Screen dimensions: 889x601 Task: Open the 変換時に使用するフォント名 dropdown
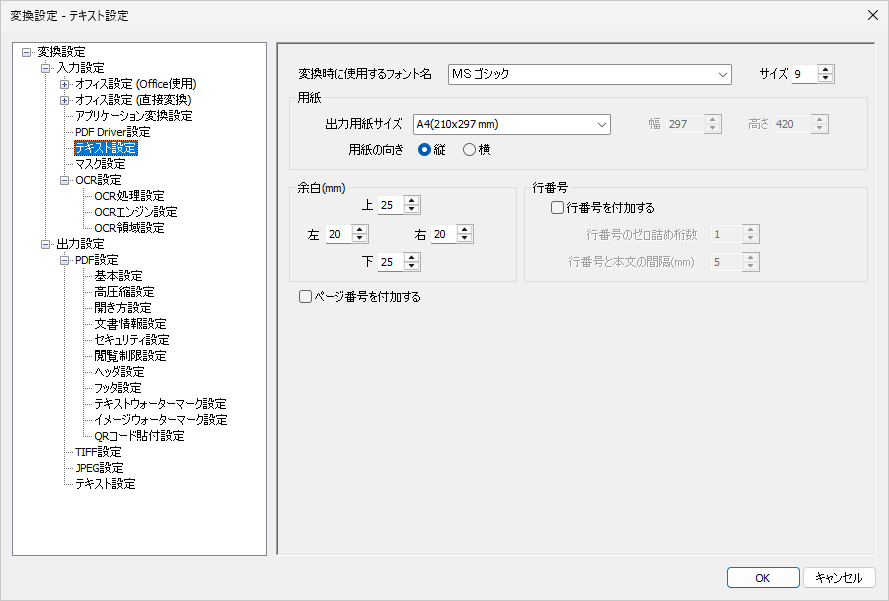pyautogui.click(x=724, y=74)
